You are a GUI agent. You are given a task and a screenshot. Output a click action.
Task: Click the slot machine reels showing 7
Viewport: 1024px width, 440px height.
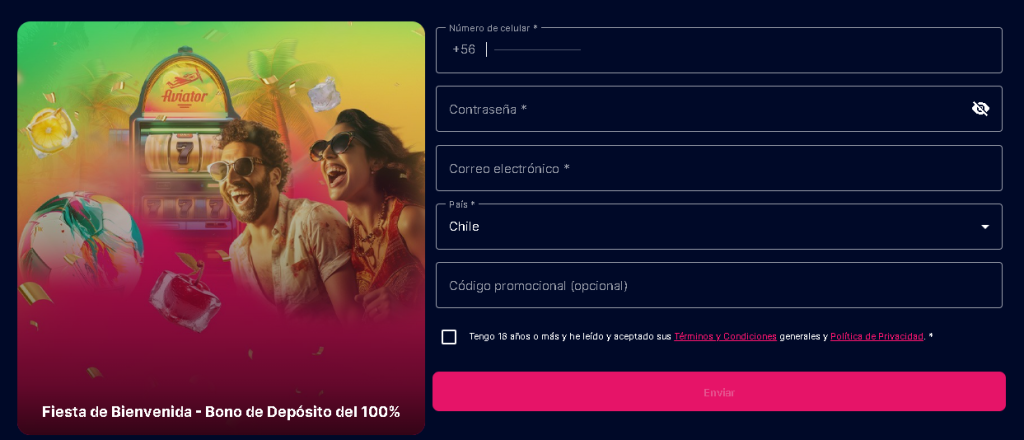[180, 152]
